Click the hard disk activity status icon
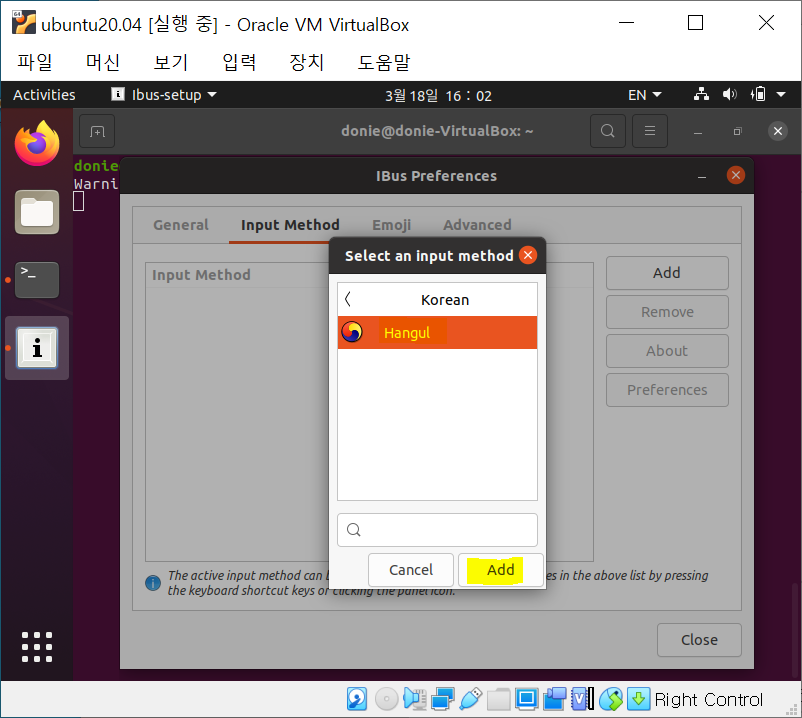The width and height of the screenshot is (802, 718). pos(357,699)
